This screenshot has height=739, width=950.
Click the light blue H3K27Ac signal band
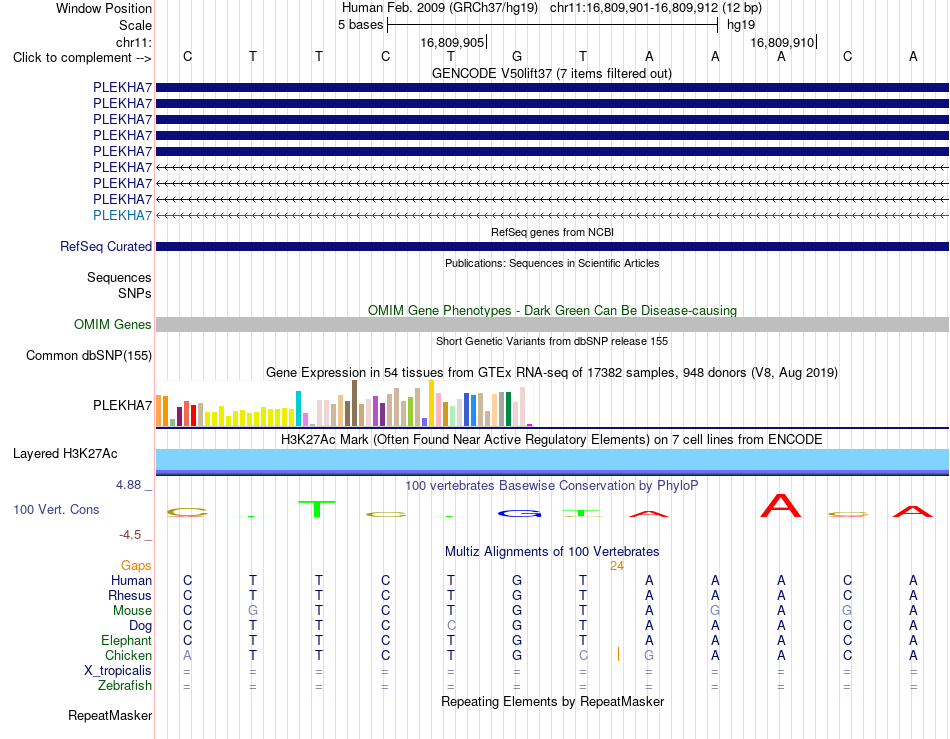(552, 459)
